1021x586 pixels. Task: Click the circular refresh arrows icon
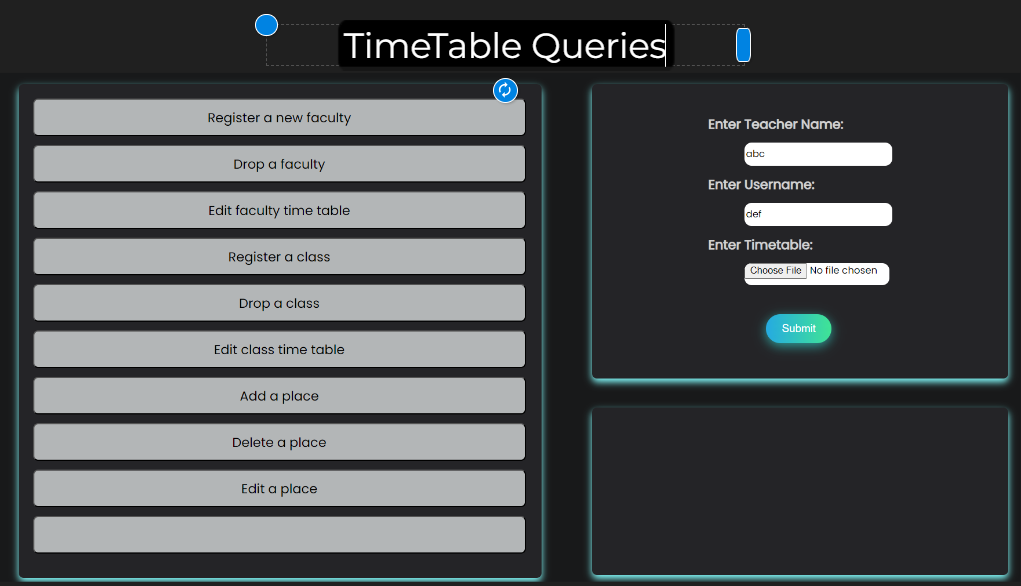point(505,91)
